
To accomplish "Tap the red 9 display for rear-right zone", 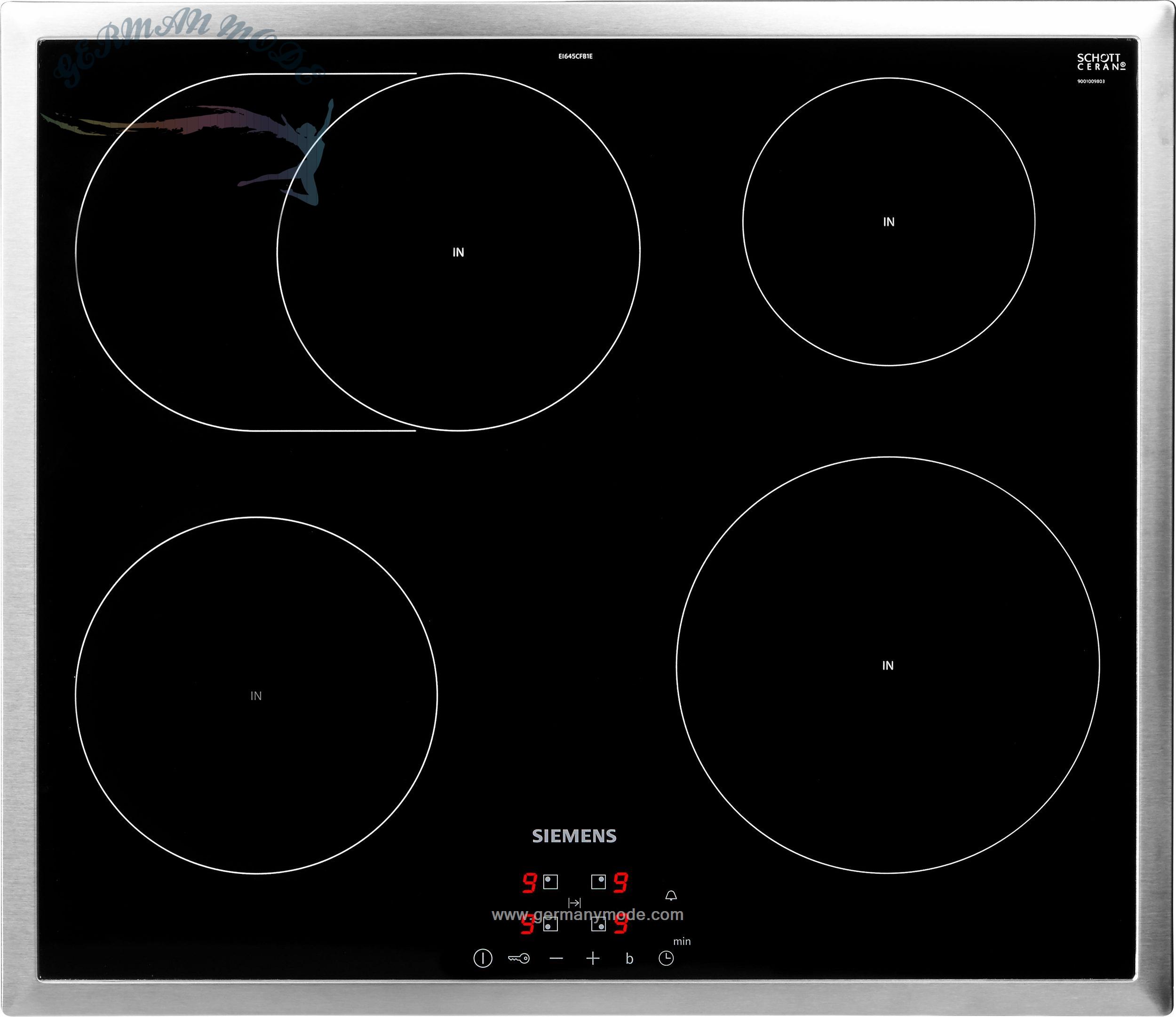I will click(621, 883).
